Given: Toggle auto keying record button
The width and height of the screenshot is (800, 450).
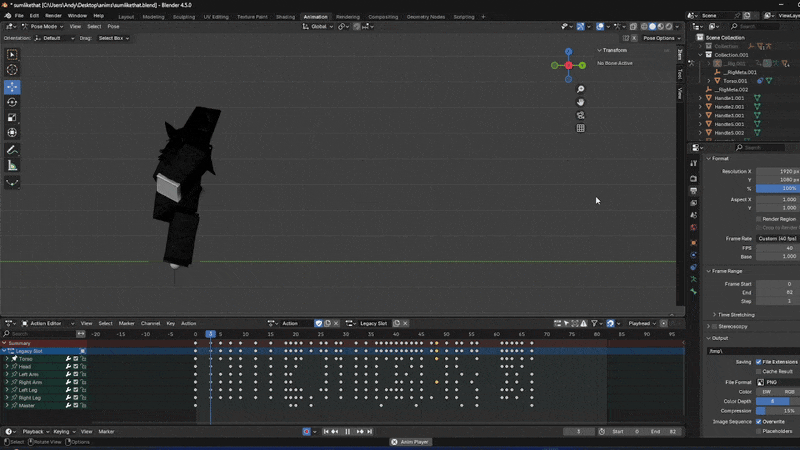Looking at the screenshot, I should (x=306, y=432).
